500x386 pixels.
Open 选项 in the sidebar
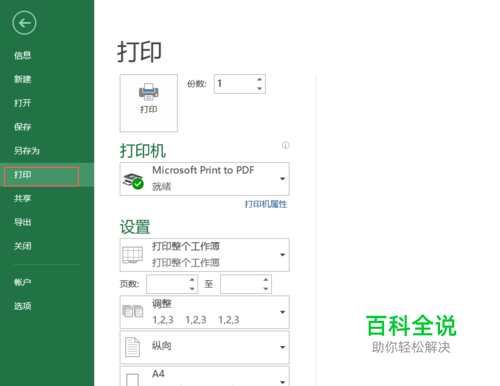click(22, 306)
